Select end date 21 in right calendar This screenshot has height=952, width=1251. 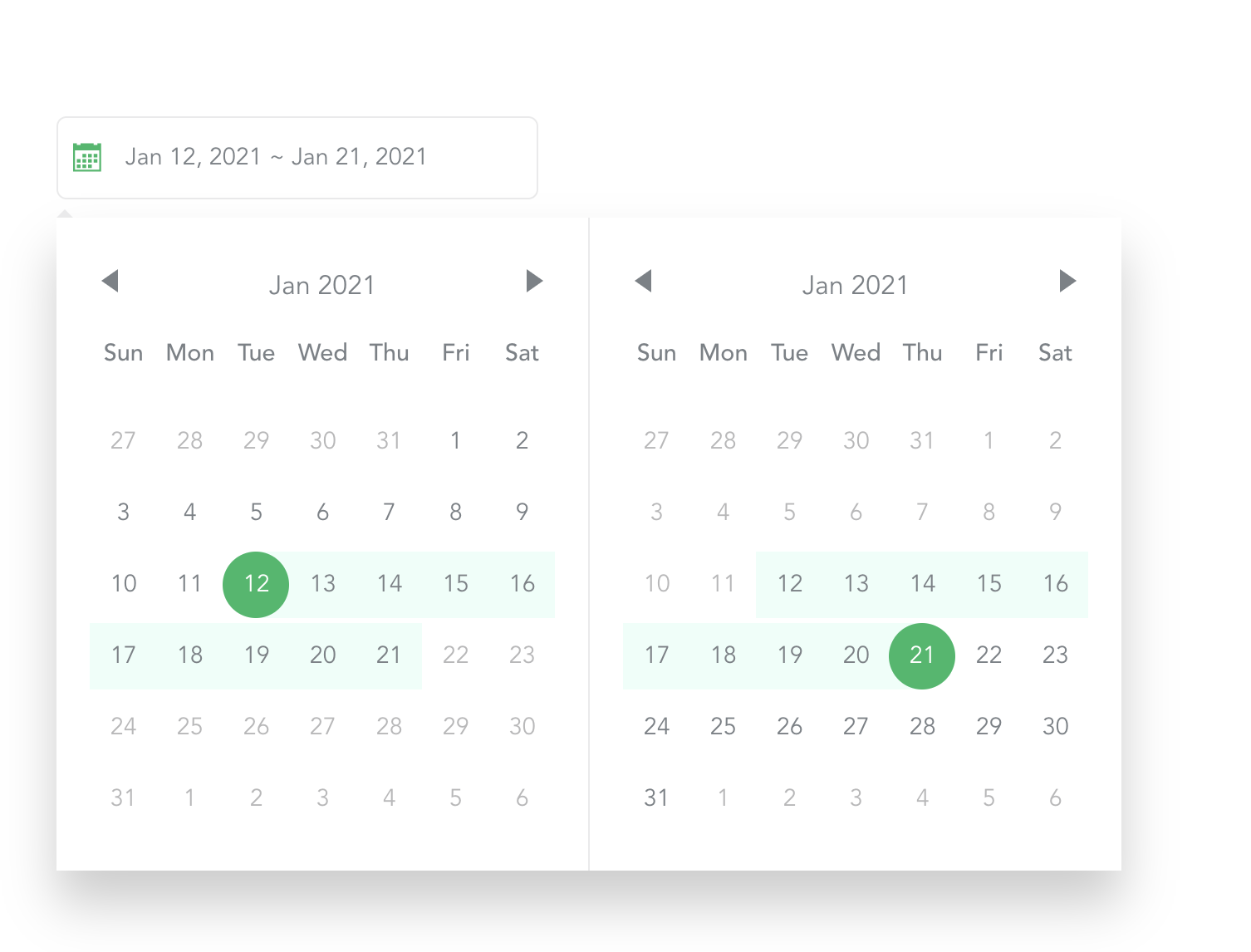point(922,655)
